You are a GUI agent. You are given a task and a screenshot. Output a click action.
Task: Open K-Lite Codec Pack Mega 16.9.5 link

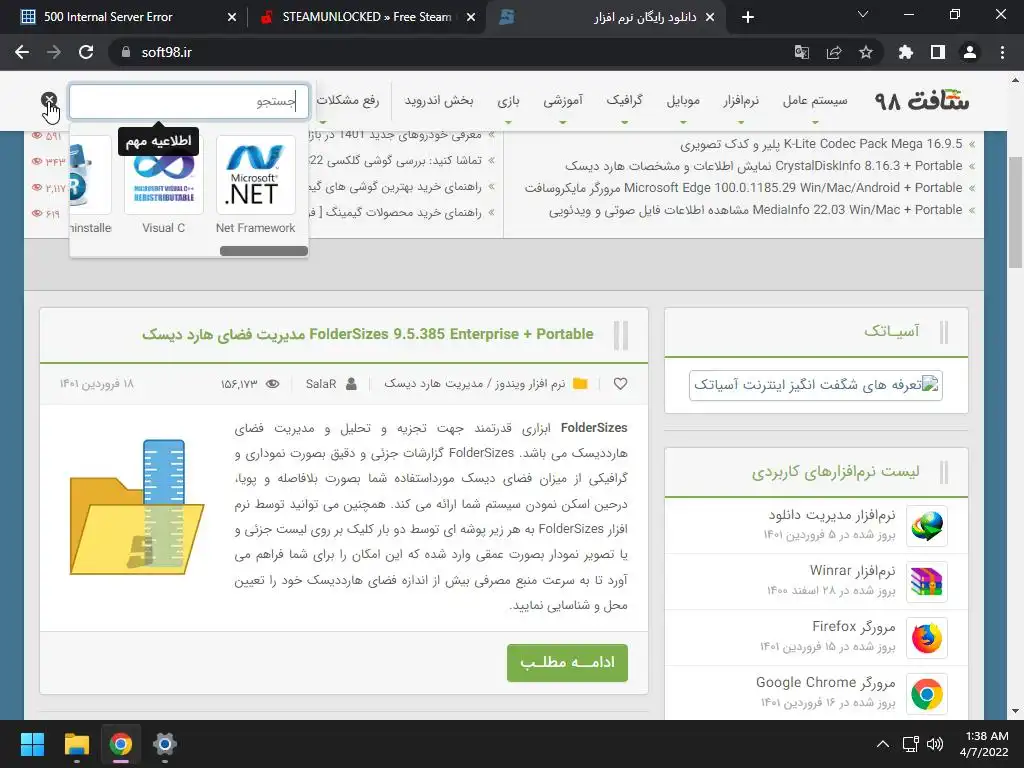pos(821,144)
